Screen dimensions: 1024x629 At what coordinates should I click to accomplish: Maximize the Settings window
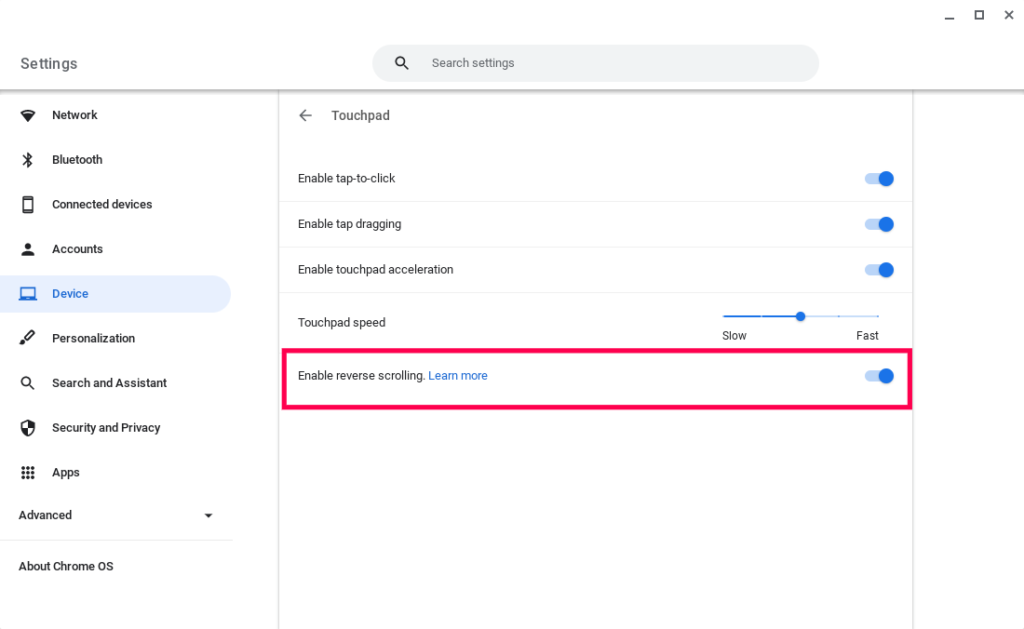tap(979, 15)
